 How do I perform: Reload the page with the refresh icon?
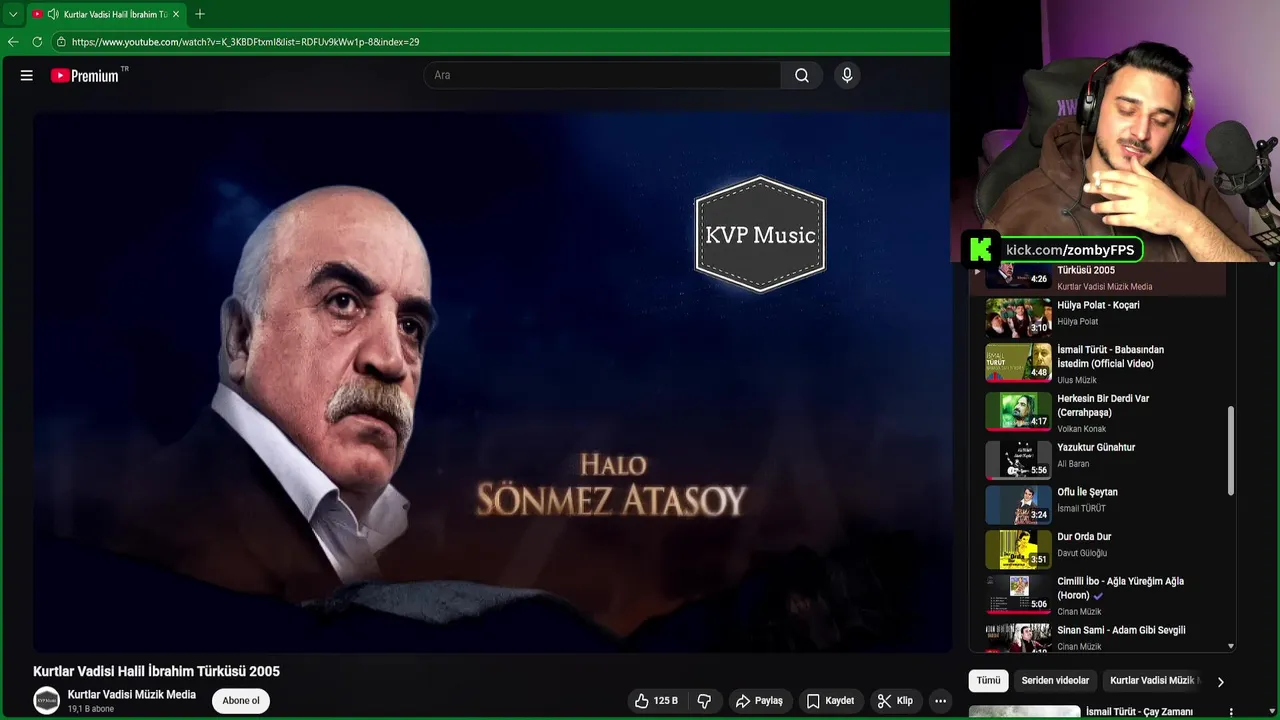37,42
